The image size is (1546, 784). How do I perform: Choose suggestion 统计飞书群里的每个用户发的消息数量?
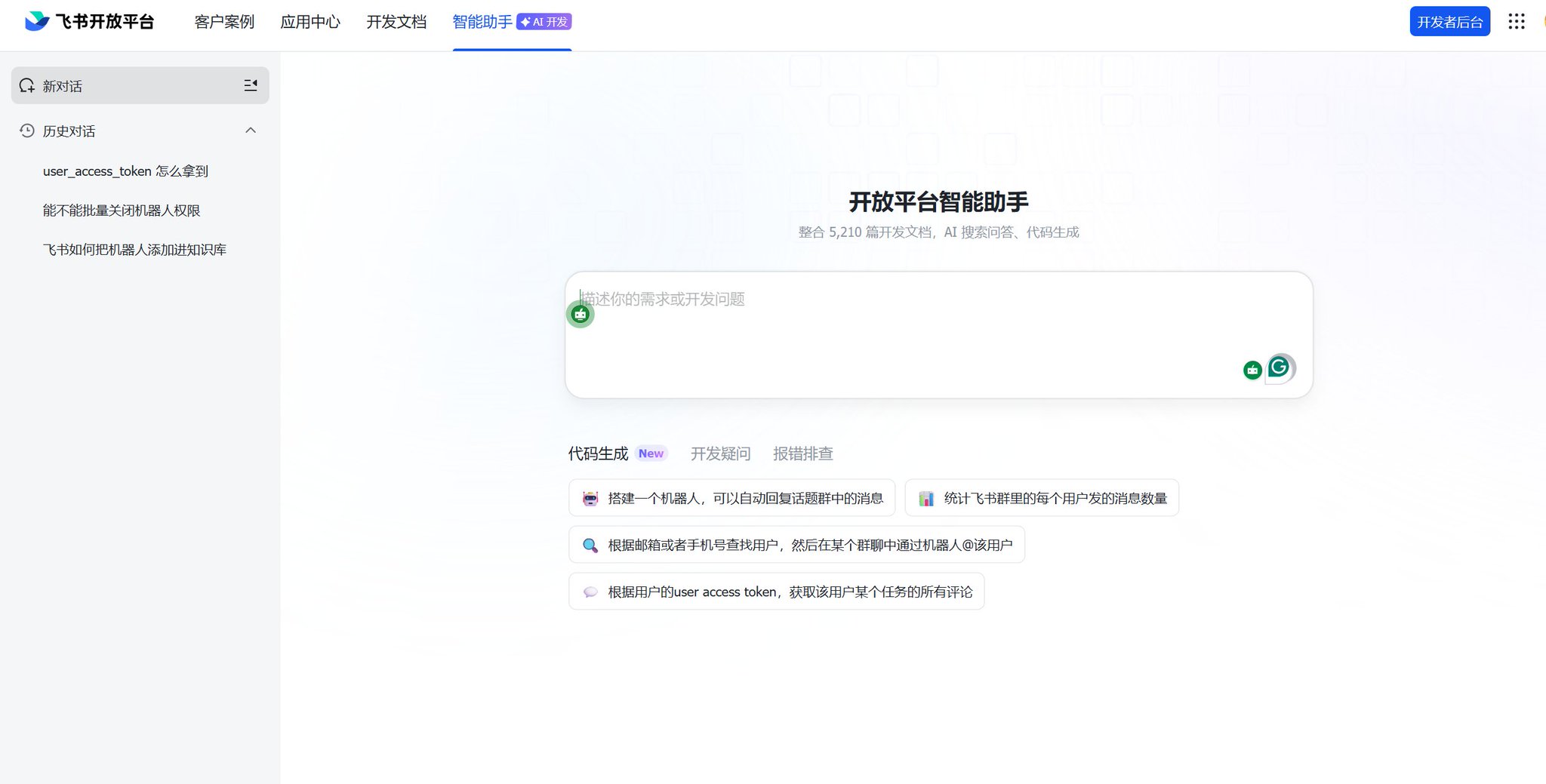[x=1042, y=498]
